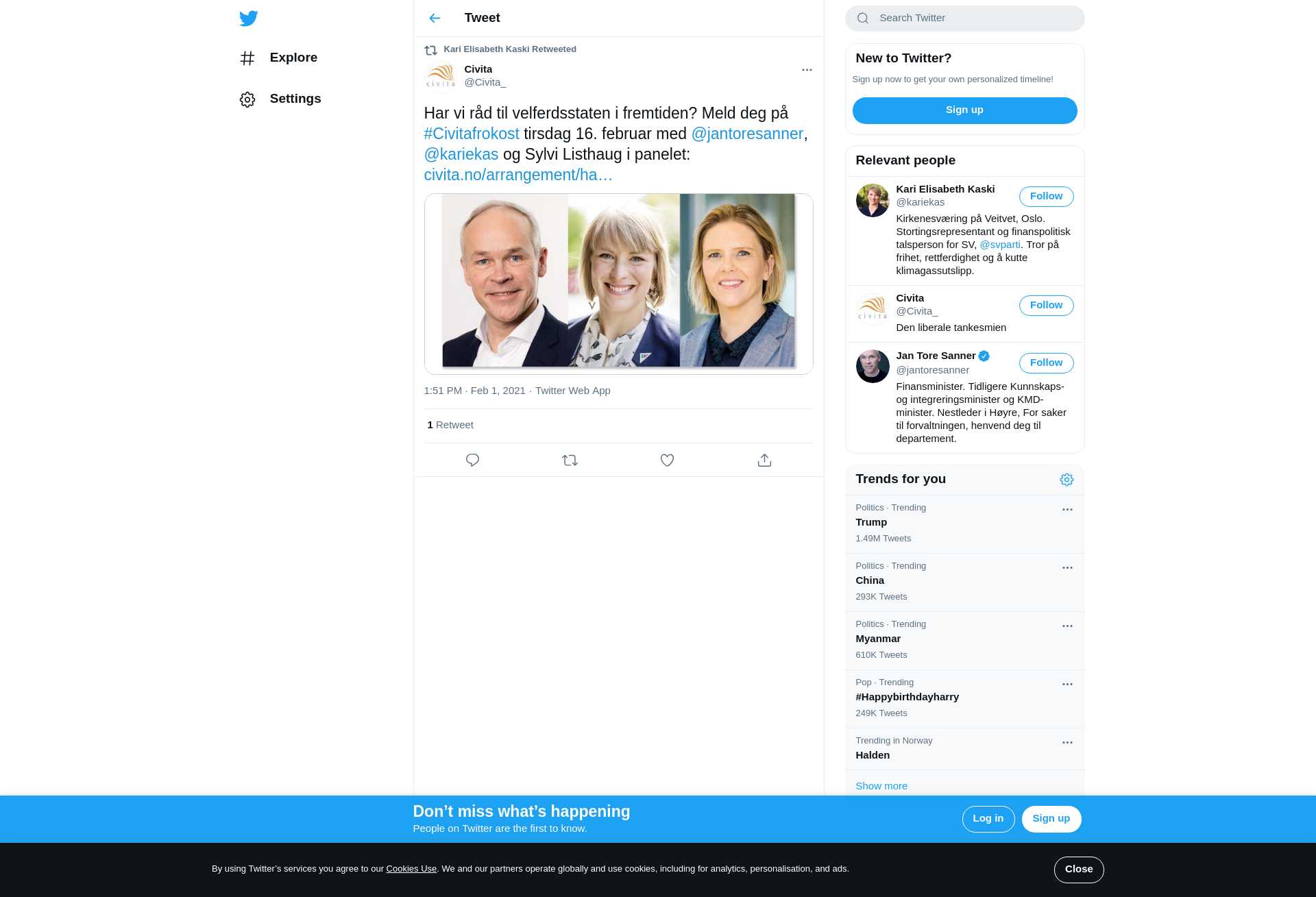Screen dimensions: 1316x897
Task: Toggle Follow for Kari Elisabeth Kaski
Action: (x=1046, y=197)
